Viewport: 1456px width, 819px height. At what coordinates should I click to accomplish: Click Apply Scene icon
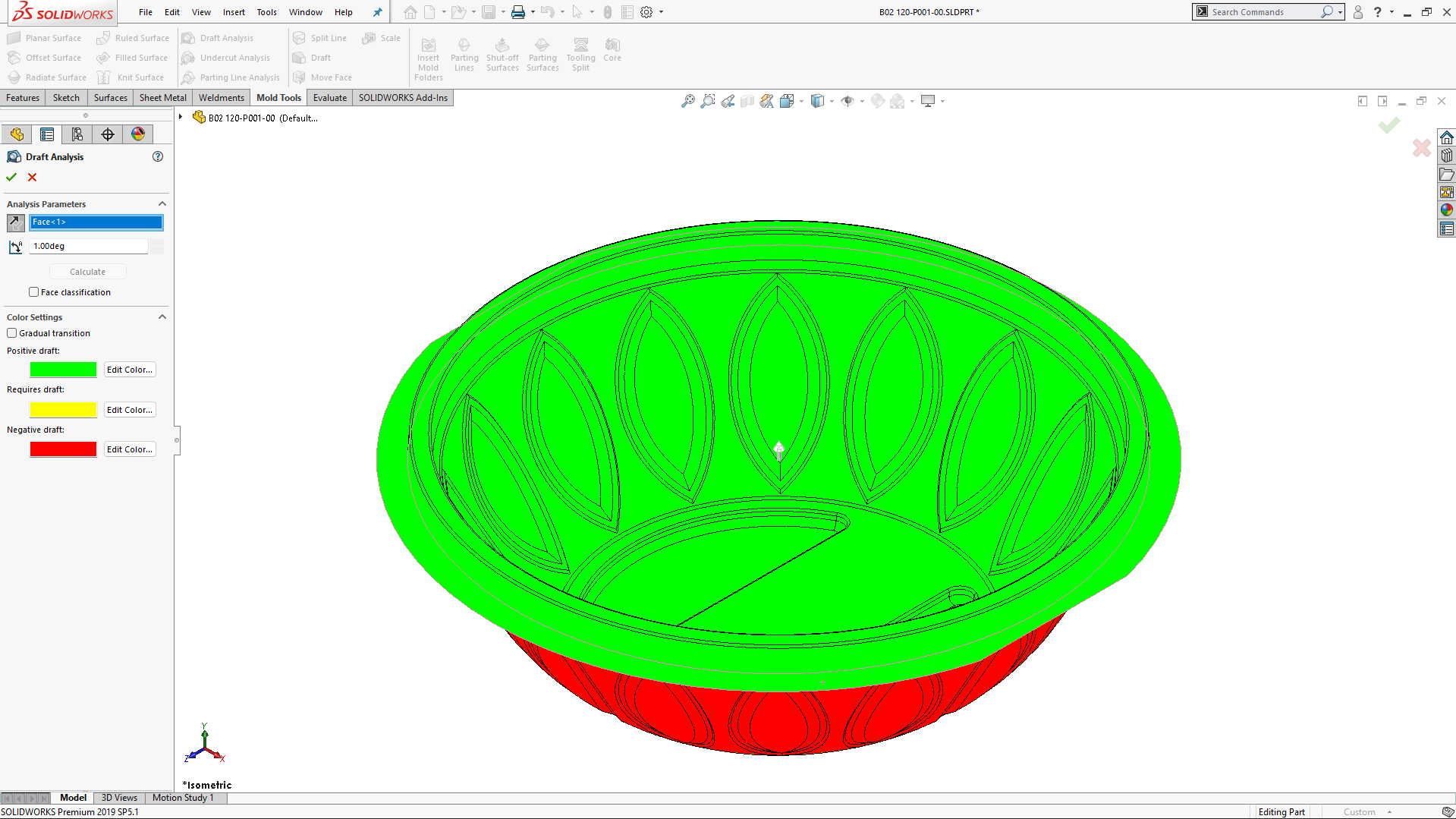tap(898, 101)
